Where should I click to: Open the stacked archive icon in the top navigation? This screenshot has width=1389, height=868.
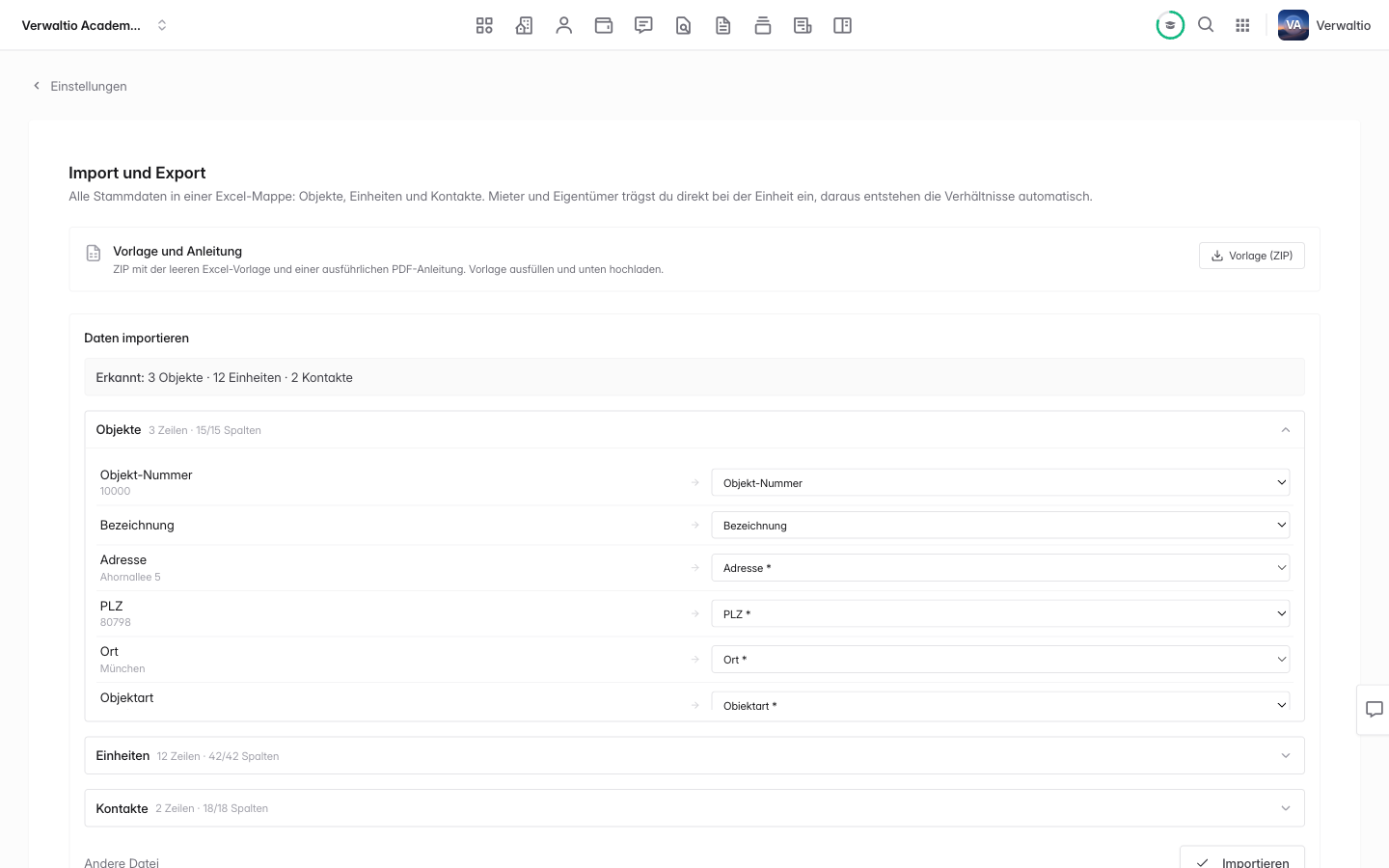pyautogui.click(x=763, y=26)
